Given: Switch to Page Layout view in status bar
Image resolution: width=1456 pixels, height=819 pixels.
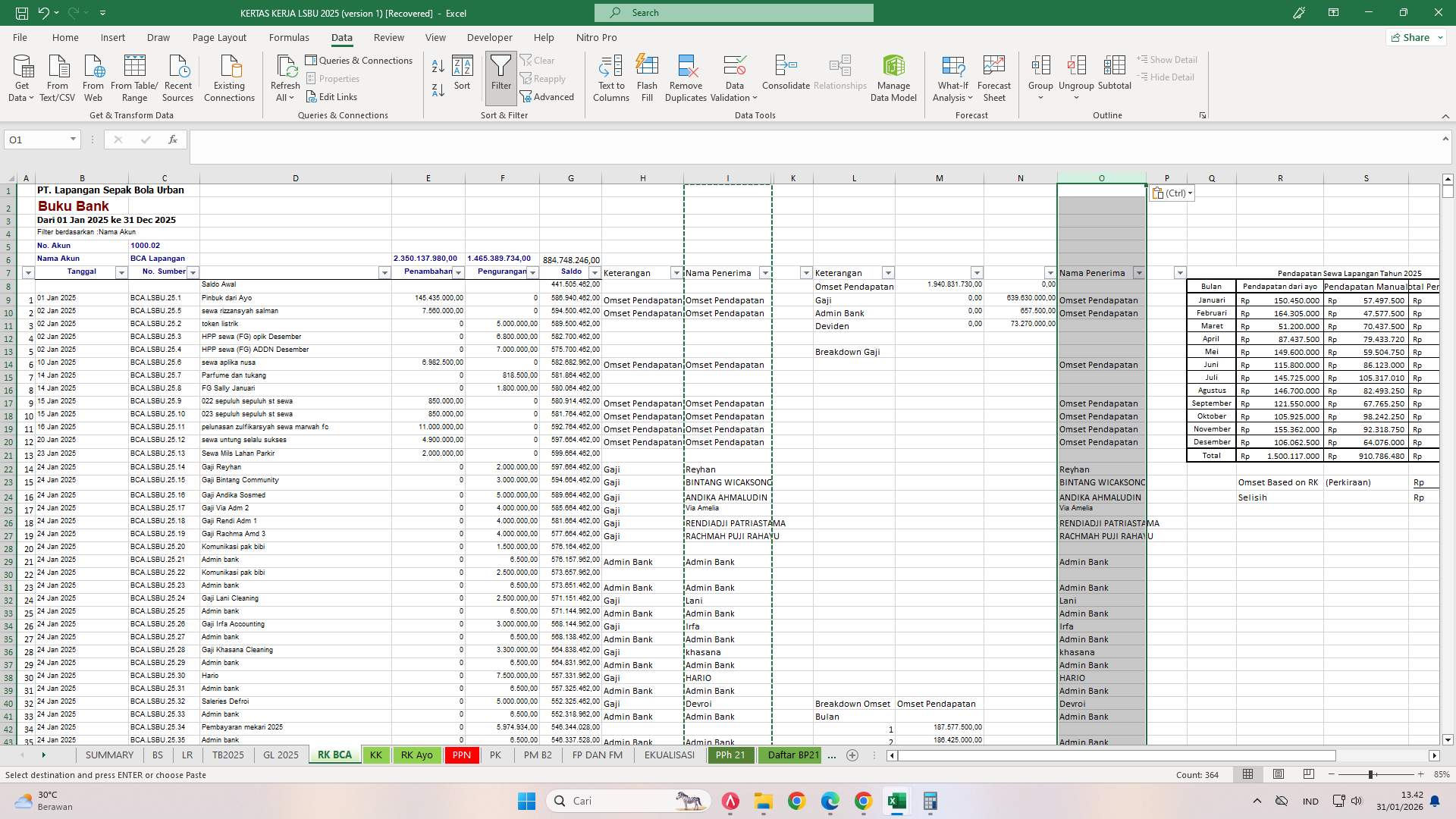Looking at the screenshot, I should [x=1279, y=774].
